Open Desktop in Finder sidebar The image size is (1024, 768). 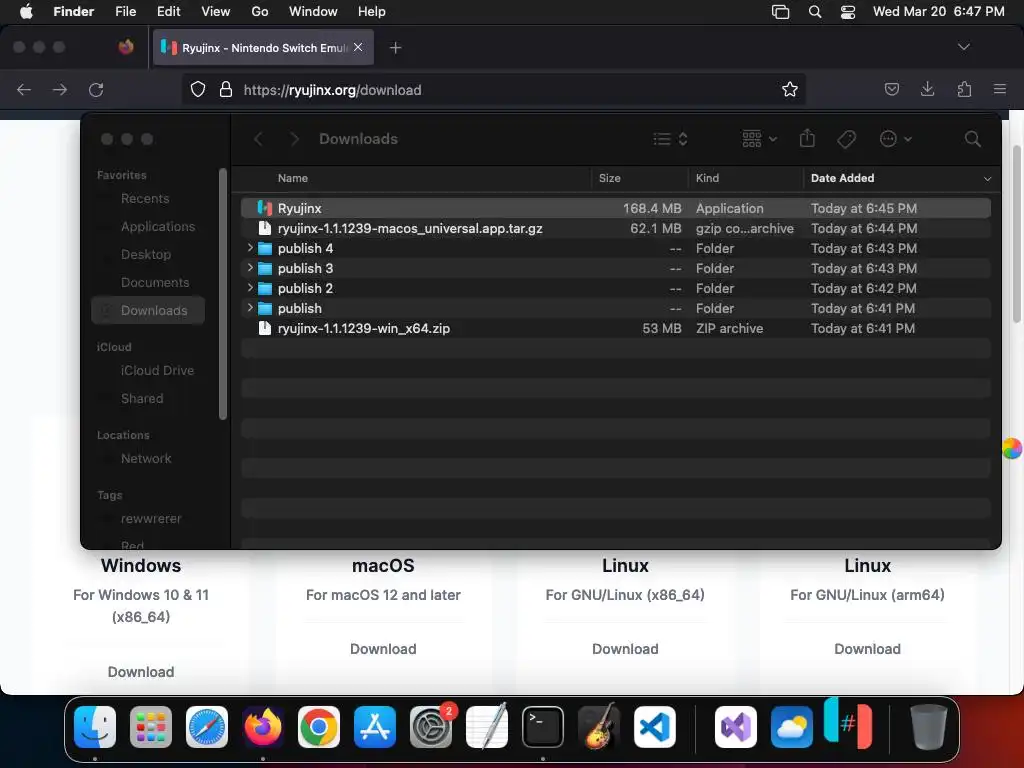[146, 255]
